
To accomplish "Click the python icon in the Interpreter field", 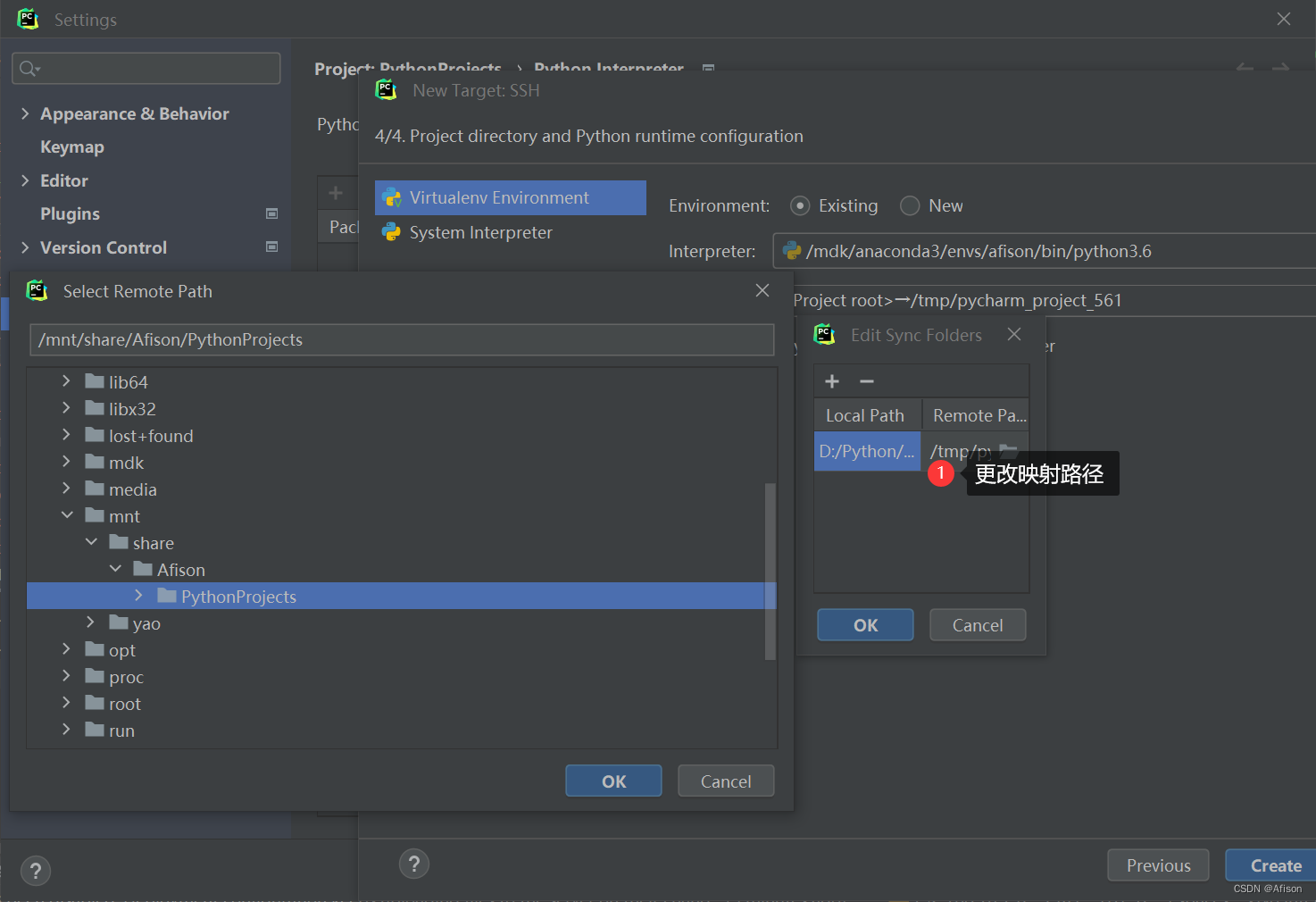I will [792, 251].
